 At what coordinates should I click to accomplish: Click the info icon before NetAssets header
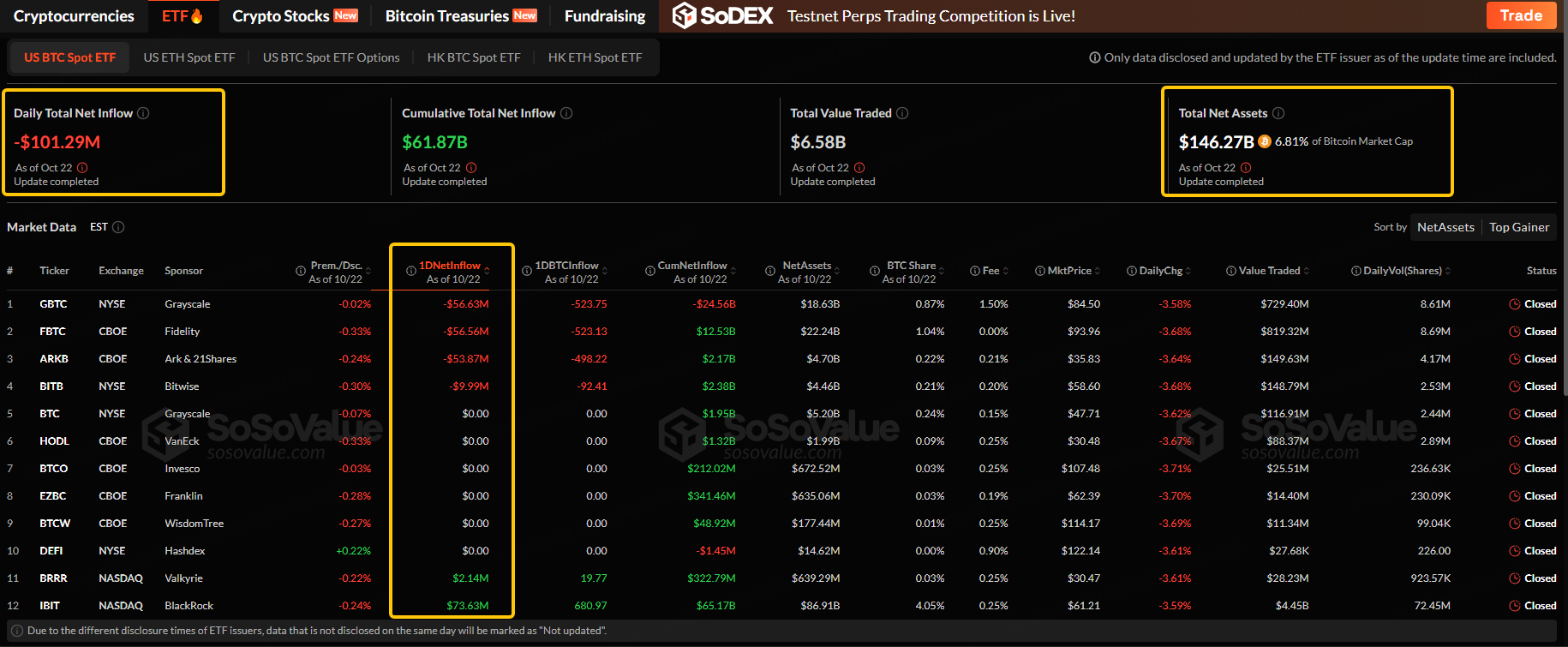[x=769, y=271]
